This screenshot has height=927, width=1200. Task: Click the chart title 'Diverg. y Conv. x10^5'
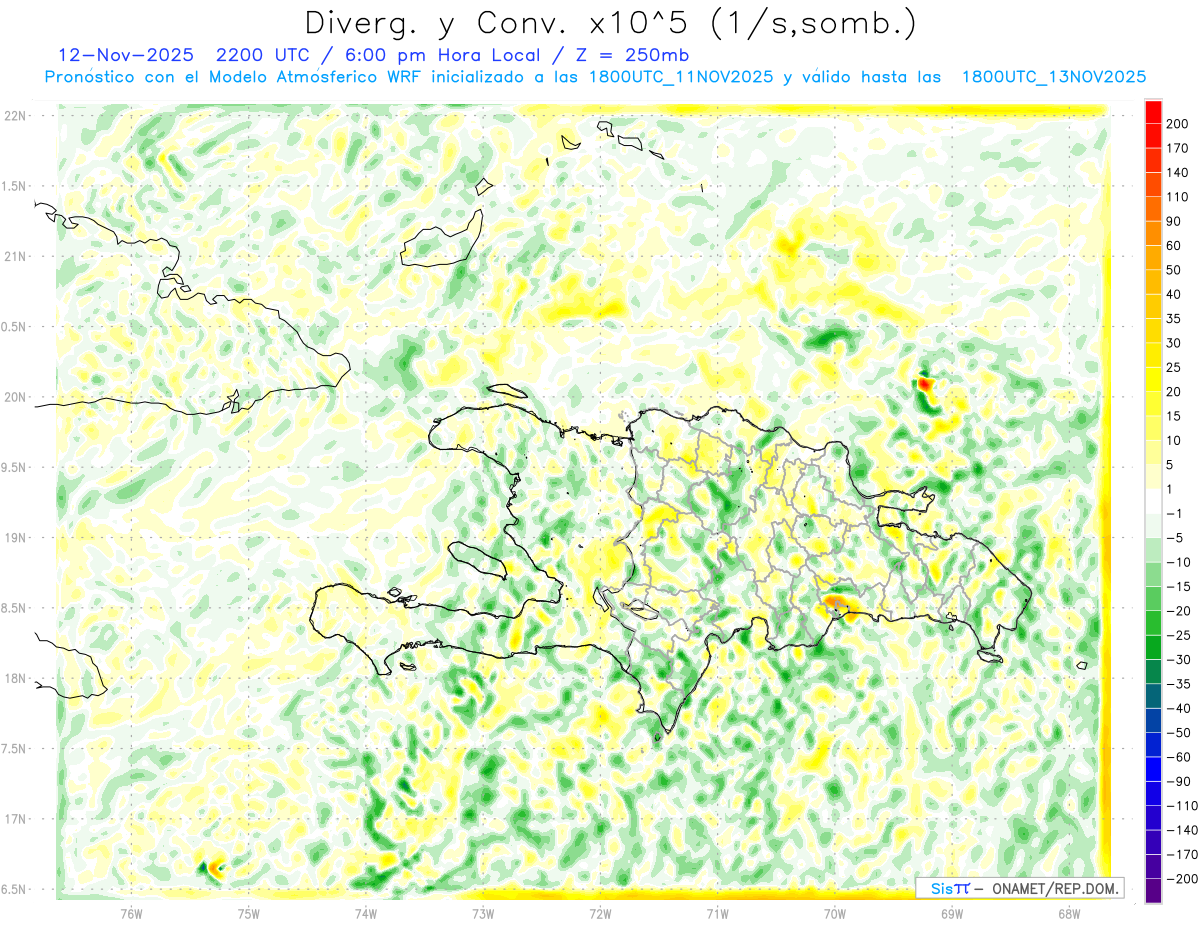[x=496, y=22]
